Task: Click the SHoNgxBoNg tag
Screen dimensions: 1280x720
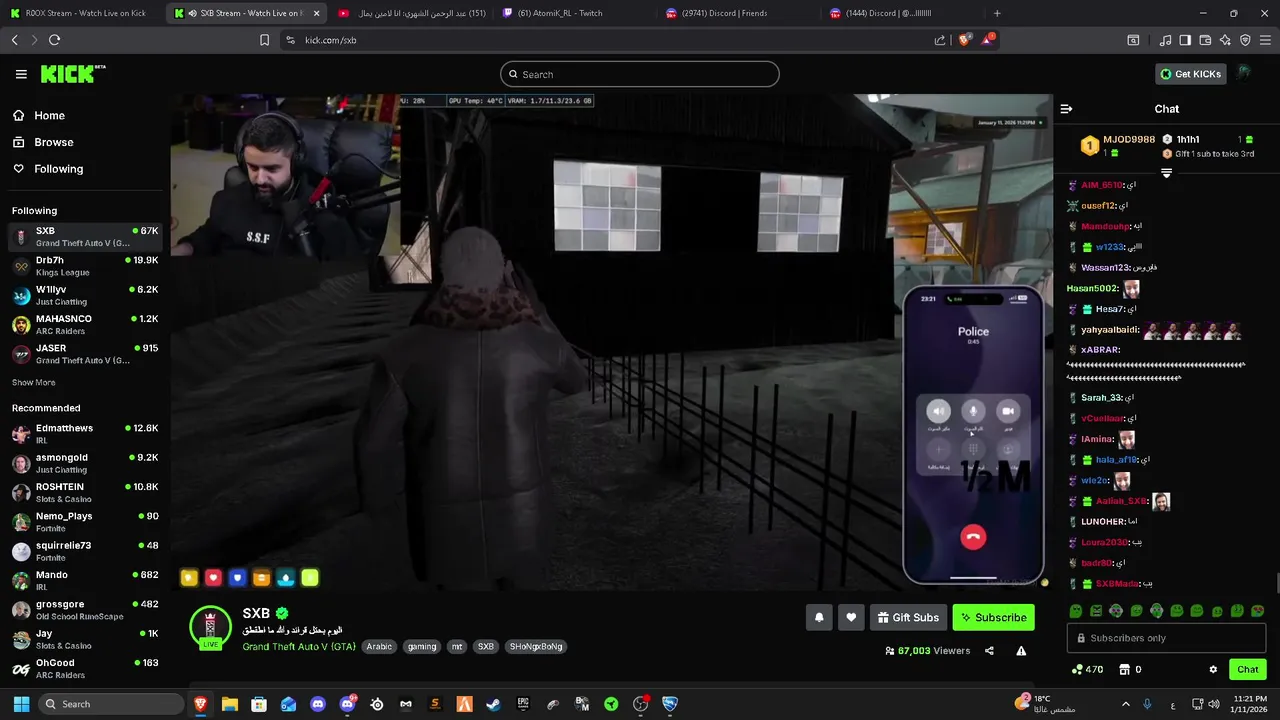Action: coord(536,647)
